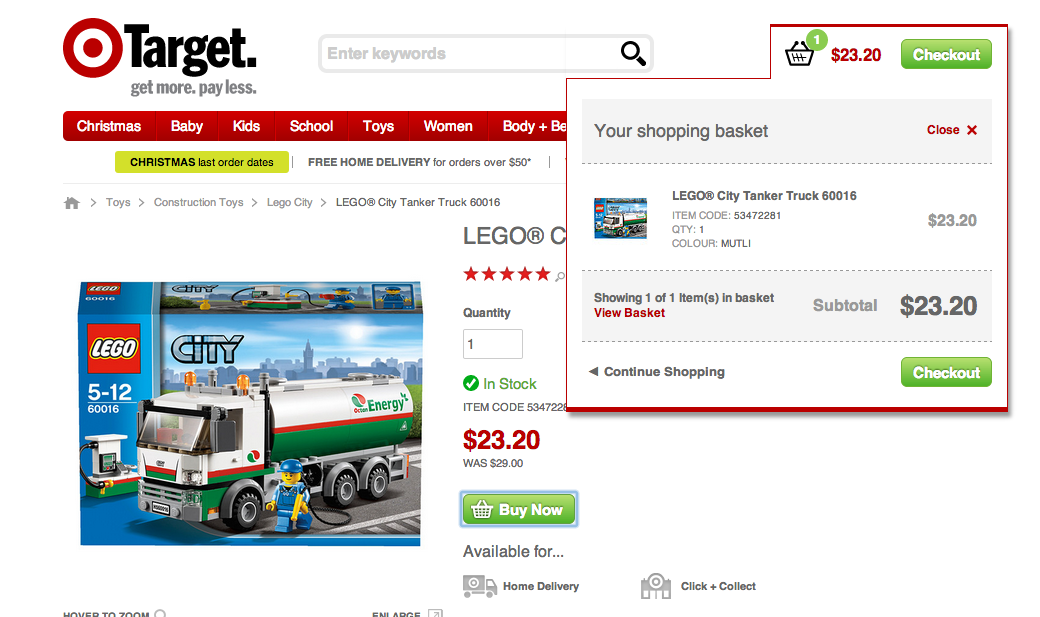Click the Quantity input box
The width and height of the screenshot is (1040, 617).
click(492, 344)
